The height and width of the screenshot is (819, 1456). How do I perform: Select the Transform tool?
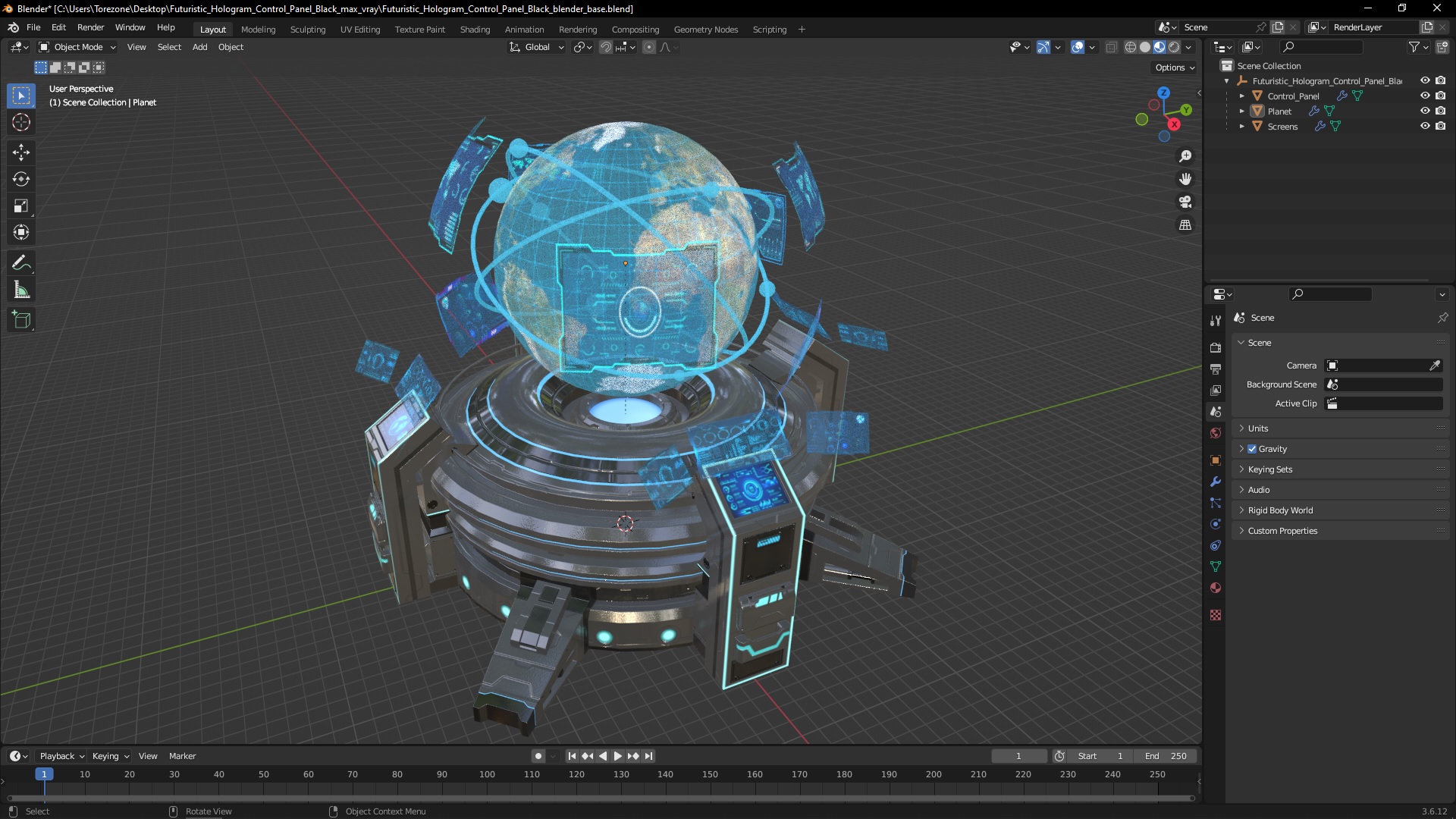(x=21, y=232)
